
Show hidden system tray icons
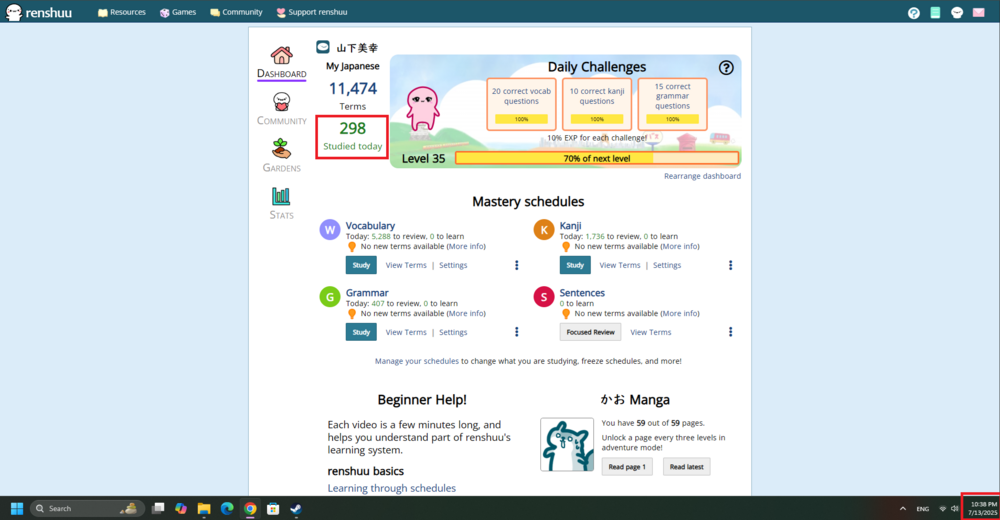(902, 509)
